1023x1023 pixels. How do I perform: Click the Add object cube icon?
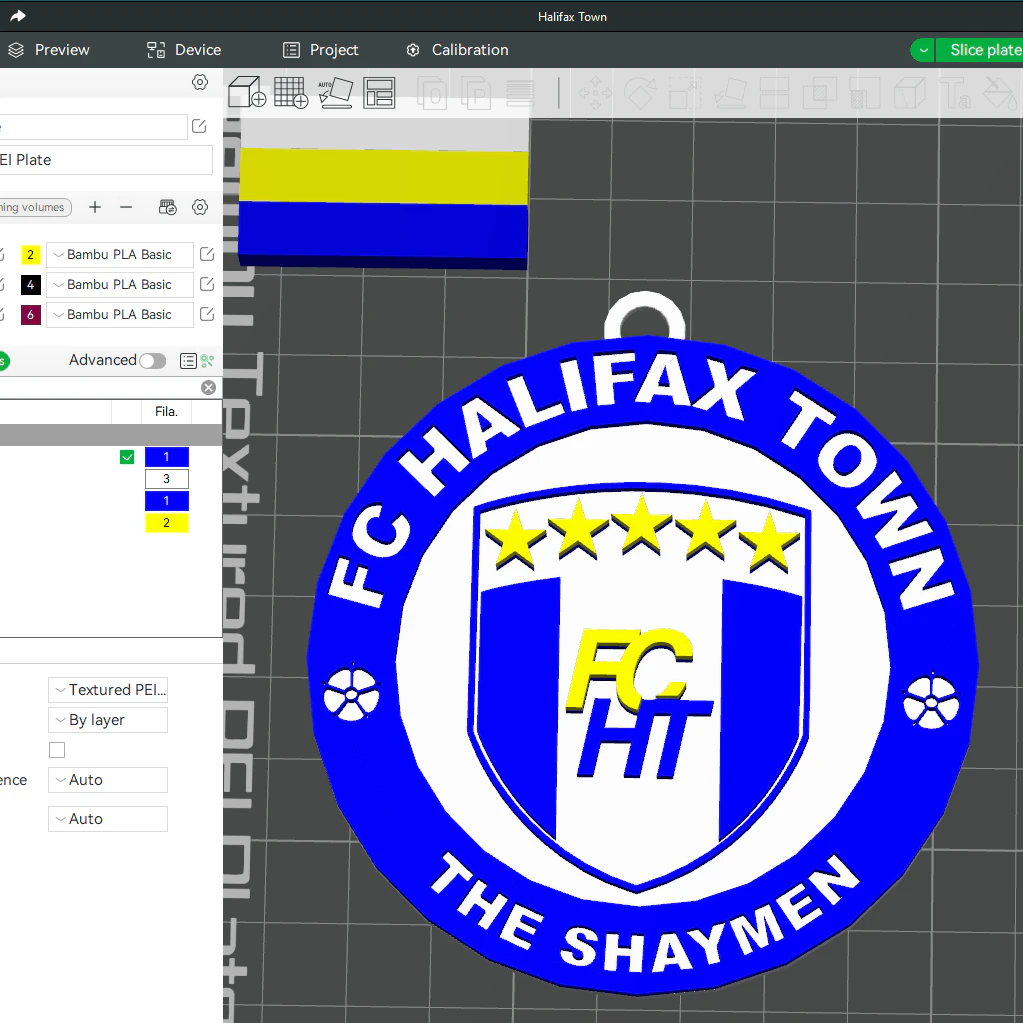click(x=247, y=92)
